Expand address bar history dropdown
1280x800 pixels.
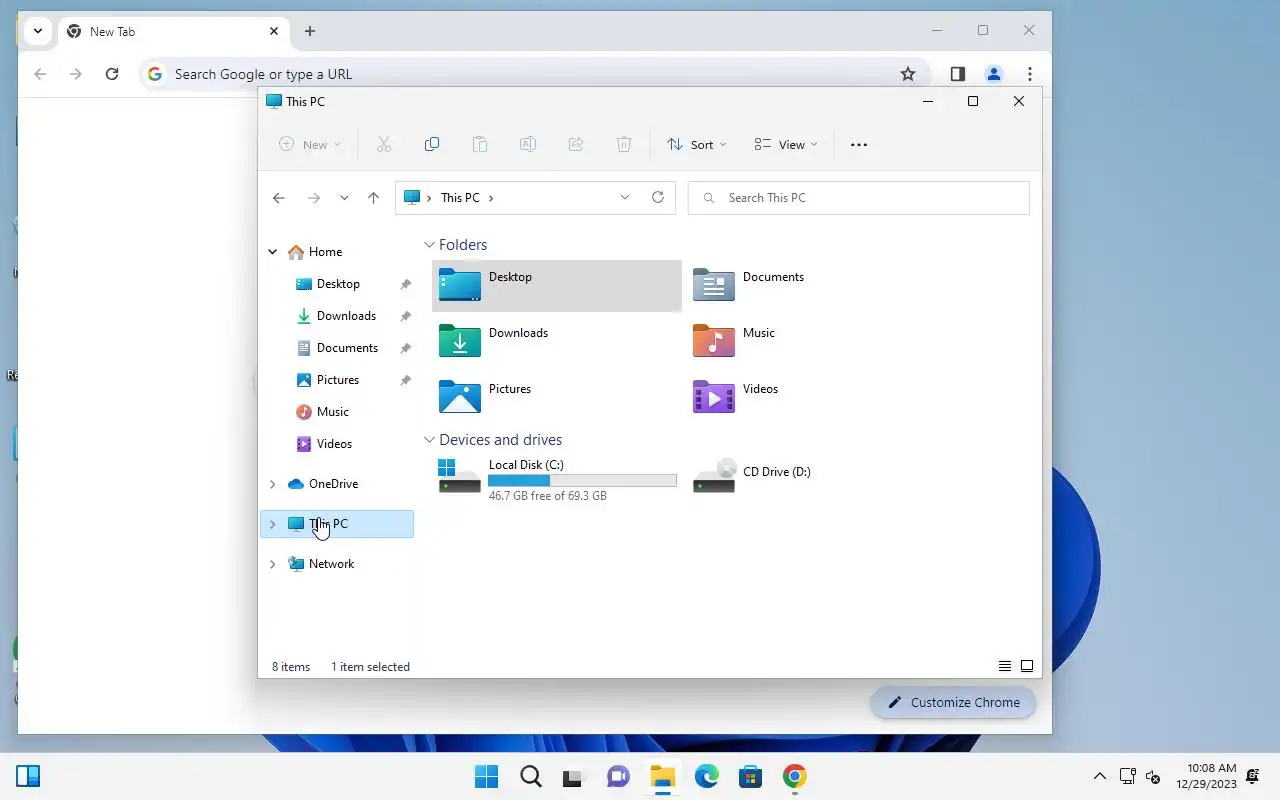(625, 197)
